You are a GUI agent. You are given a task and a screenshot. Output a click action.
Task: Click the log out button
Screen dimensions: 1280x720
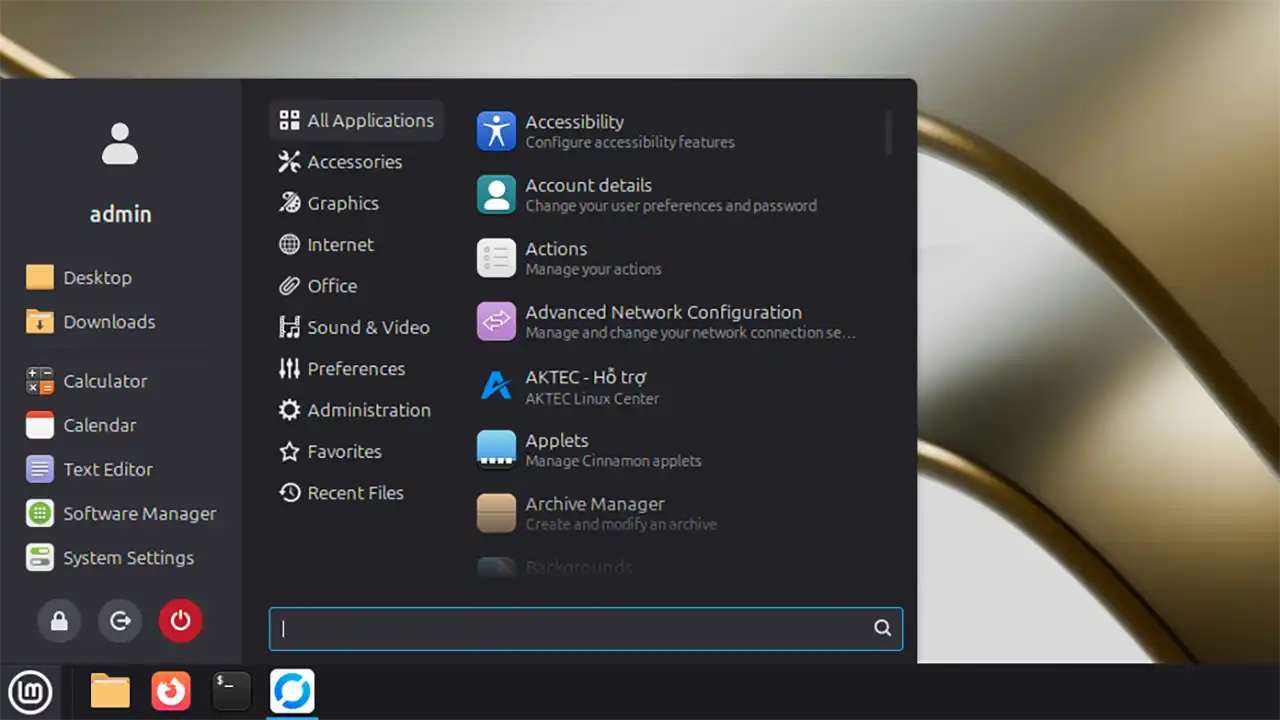tap(120, 621)
